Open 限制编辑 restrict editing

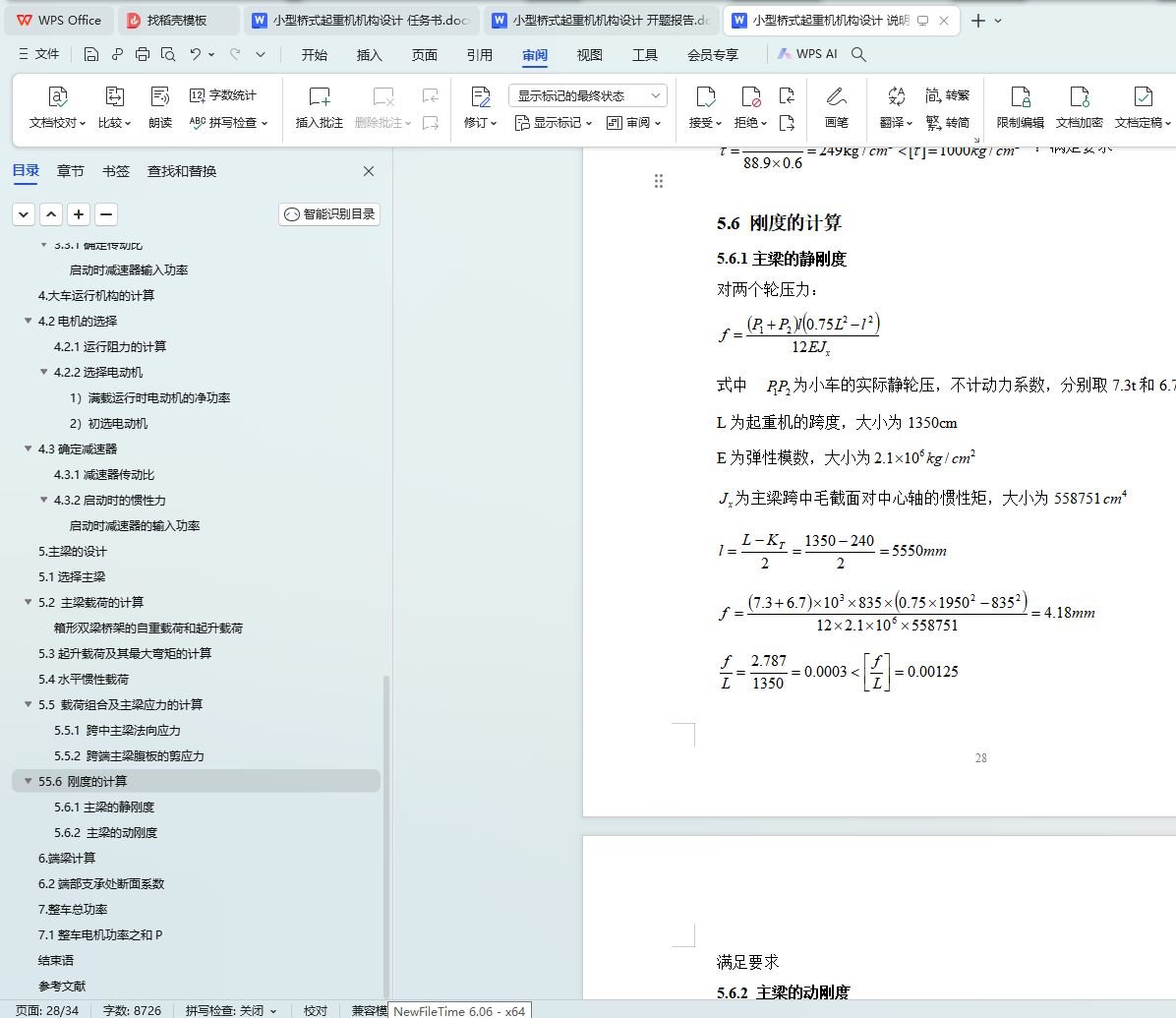click(1020, 108)
